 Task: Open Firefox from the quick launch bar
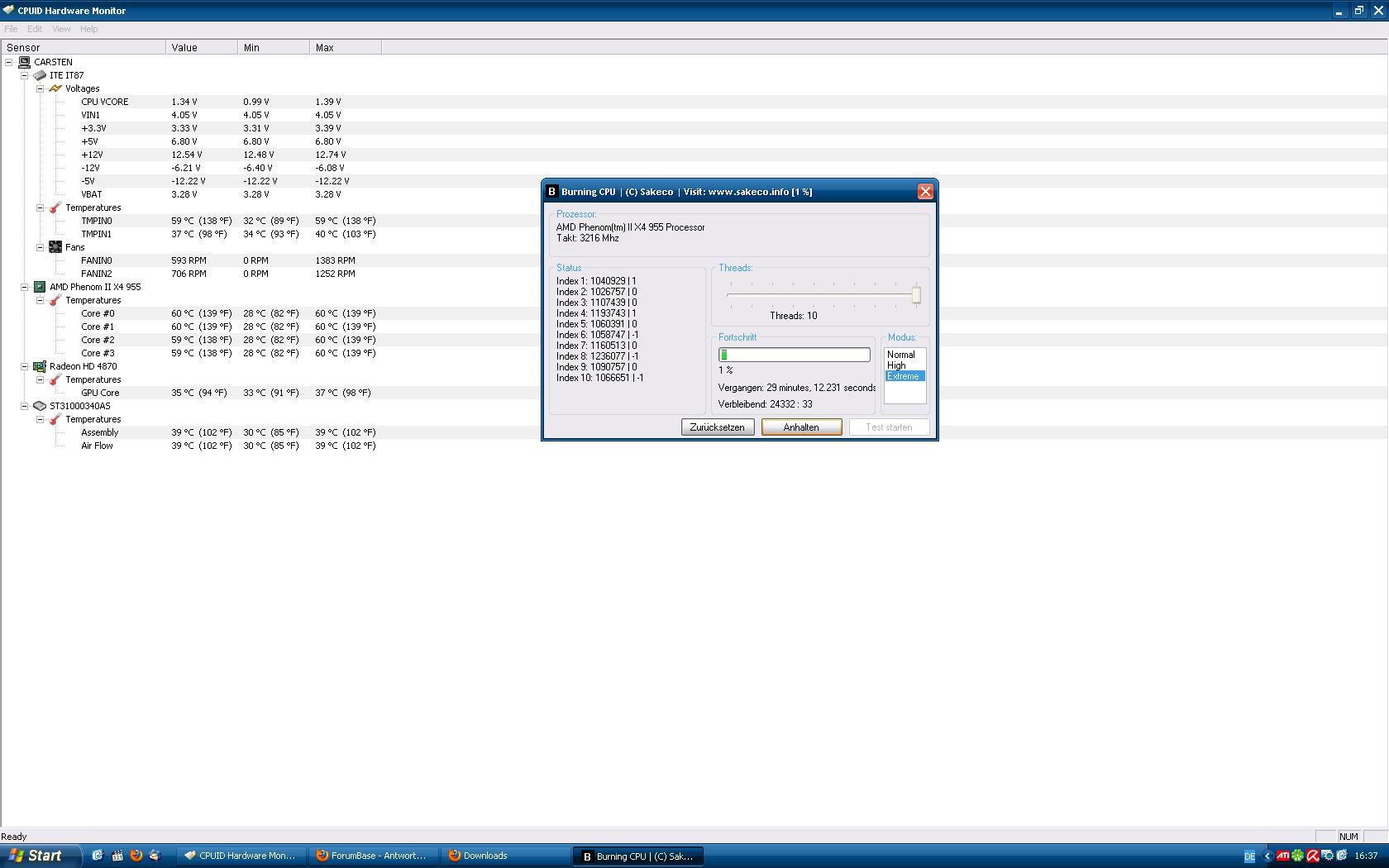[136, 856]
